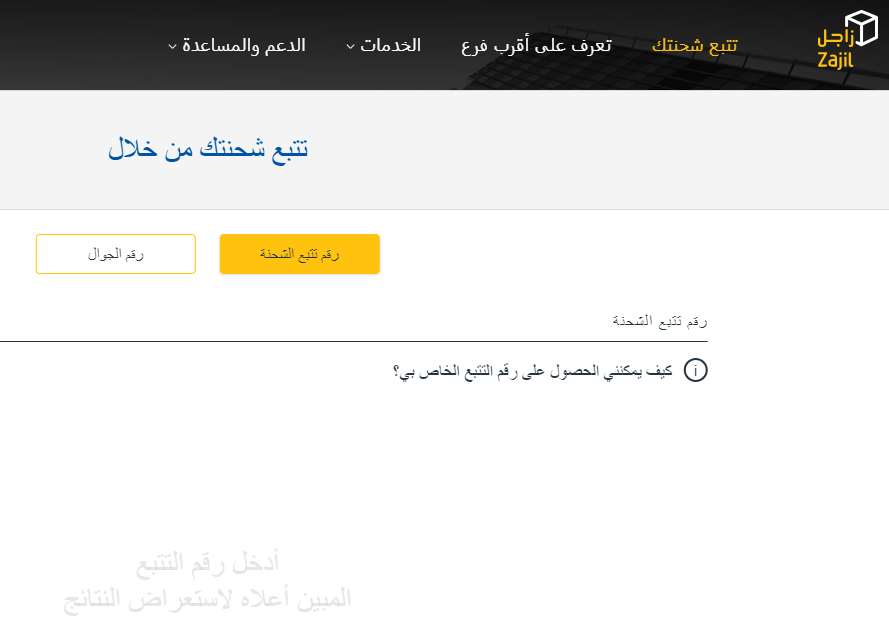Click the المبين أعلاه لاستعراض النتائج text
Screen dimensions: 889x635
pyautogui.click(x=208, y=598)
